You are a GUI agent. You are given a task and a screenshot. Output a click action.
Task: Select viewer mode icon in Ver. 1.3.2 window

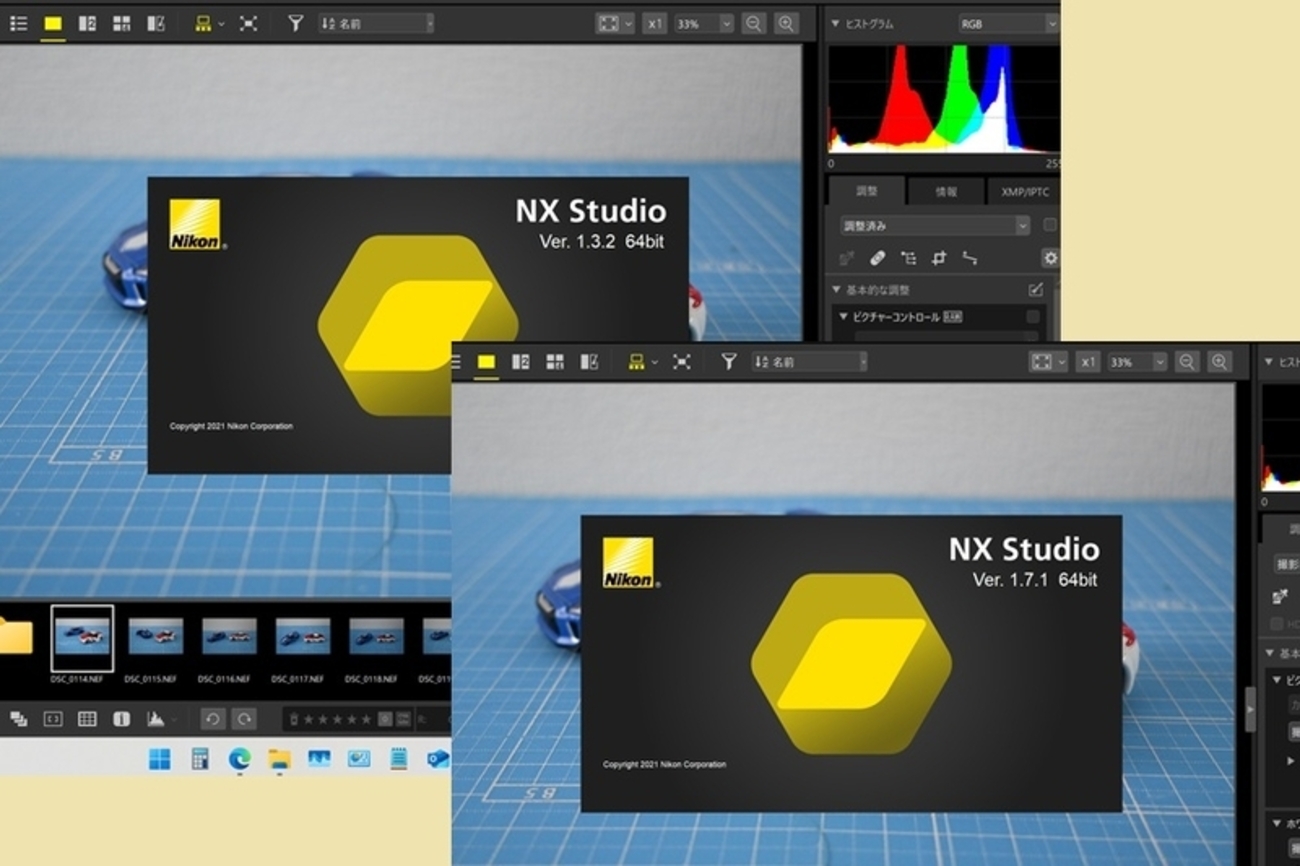coord(53,23)
